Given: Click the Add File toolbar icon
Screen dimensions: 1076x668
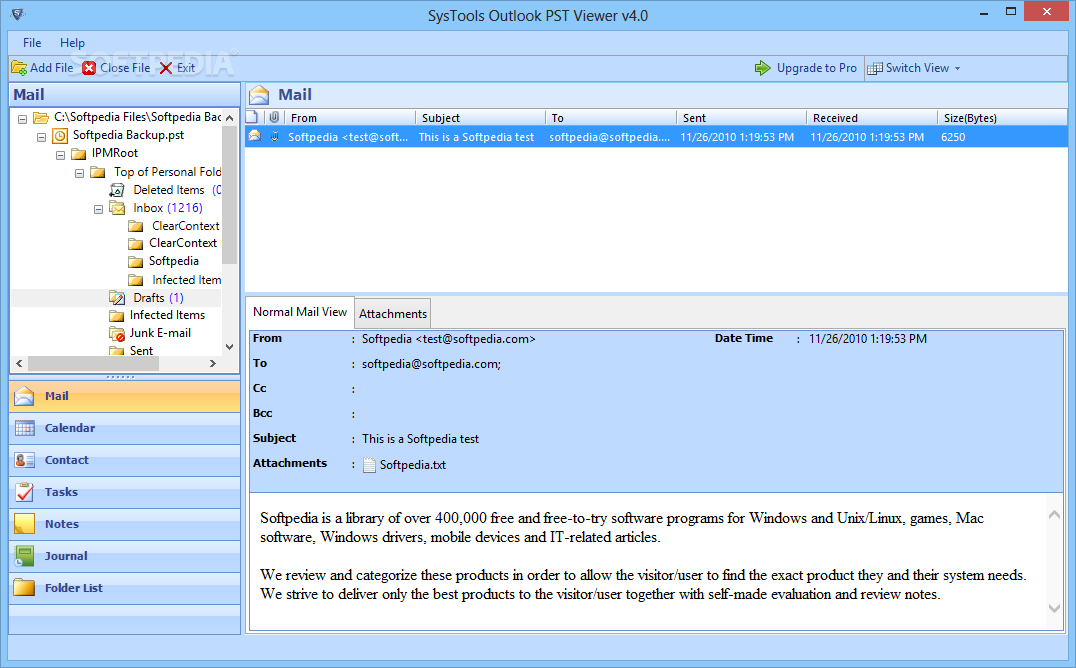Looking at the screenshot, I should 19,68.
